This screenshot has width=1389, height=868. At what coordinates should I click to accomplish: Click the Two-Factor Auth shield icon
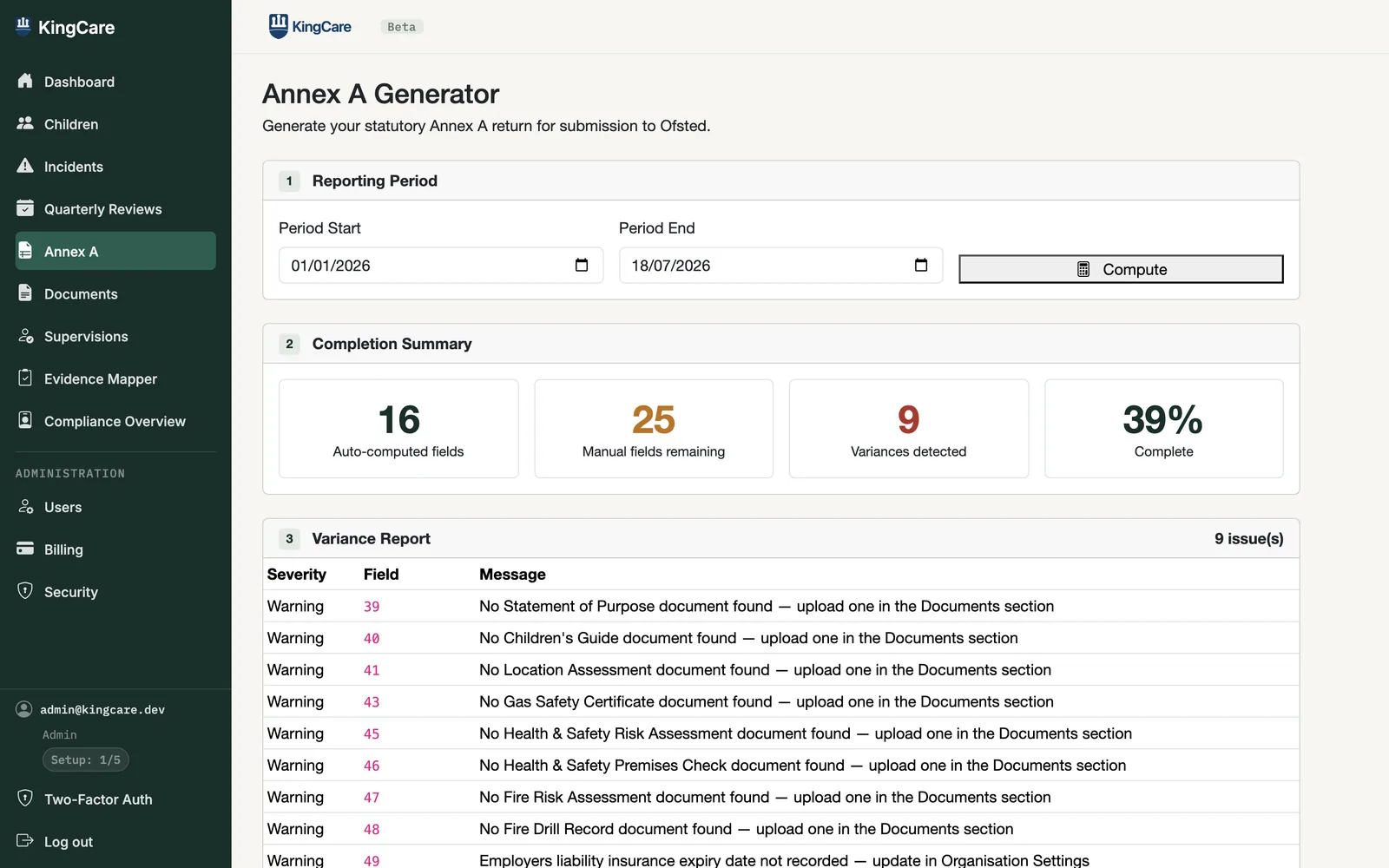25,799
